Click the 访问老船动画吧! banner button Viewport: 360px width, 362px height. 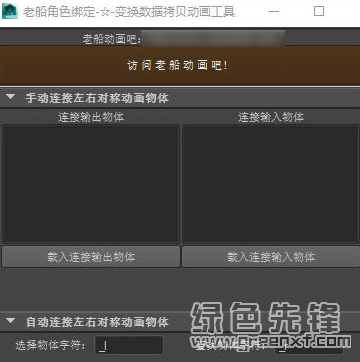coord(180,65)
